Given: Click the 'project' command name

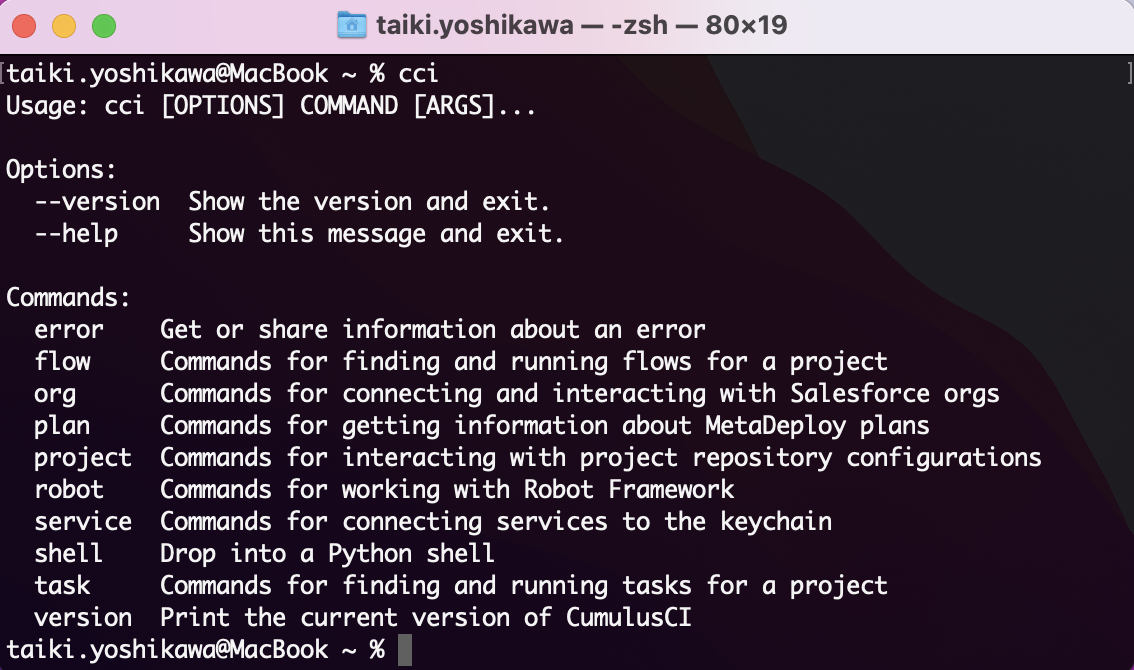Looking at the screenshot, I should 83,458.
